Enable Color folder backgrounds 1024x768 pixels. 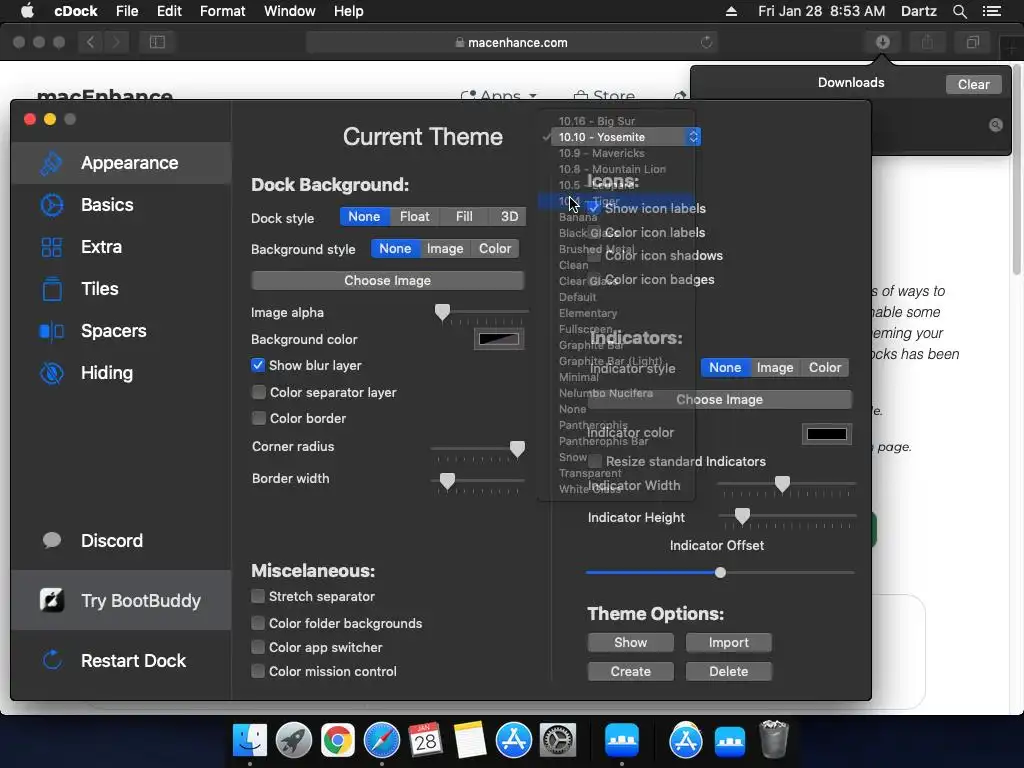(x=258, y=623)
